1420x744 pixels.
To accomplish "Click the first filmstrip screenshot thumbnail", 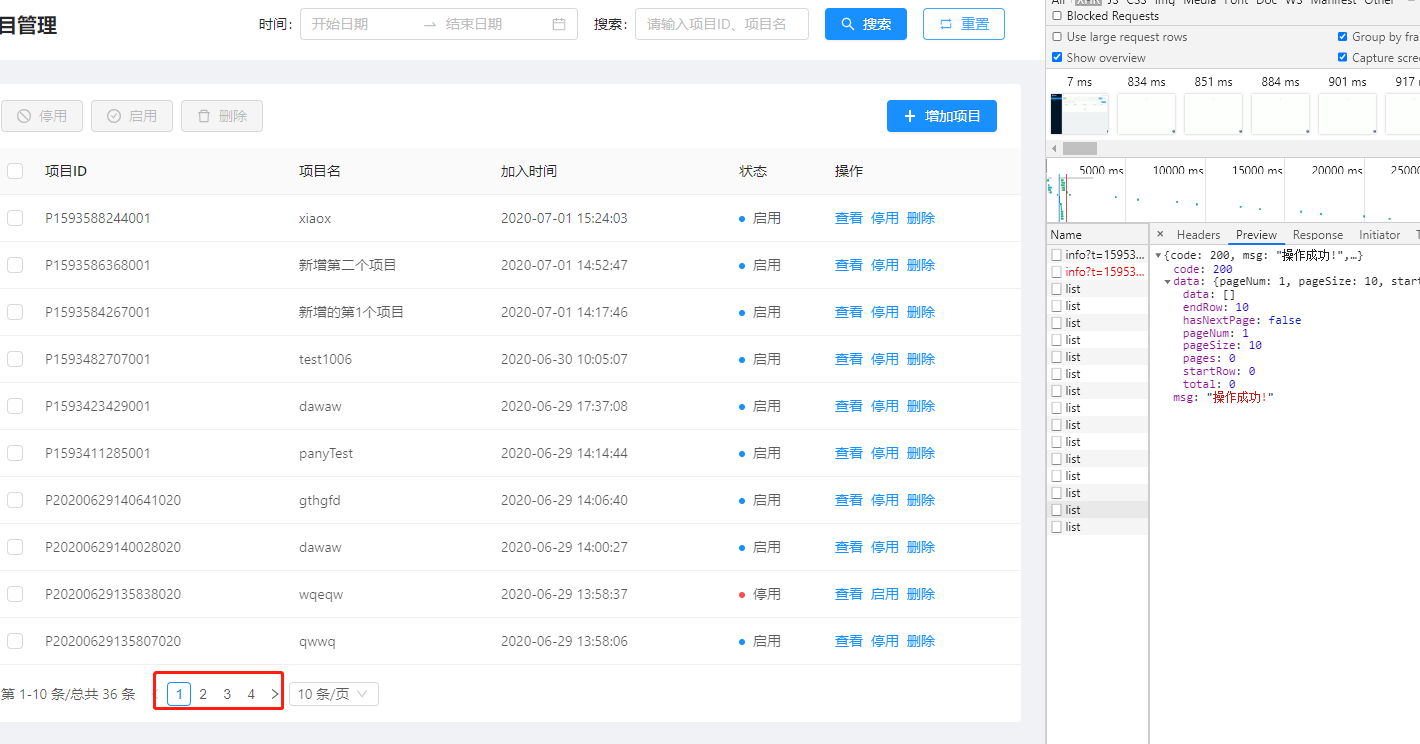I will [1079, 114].
